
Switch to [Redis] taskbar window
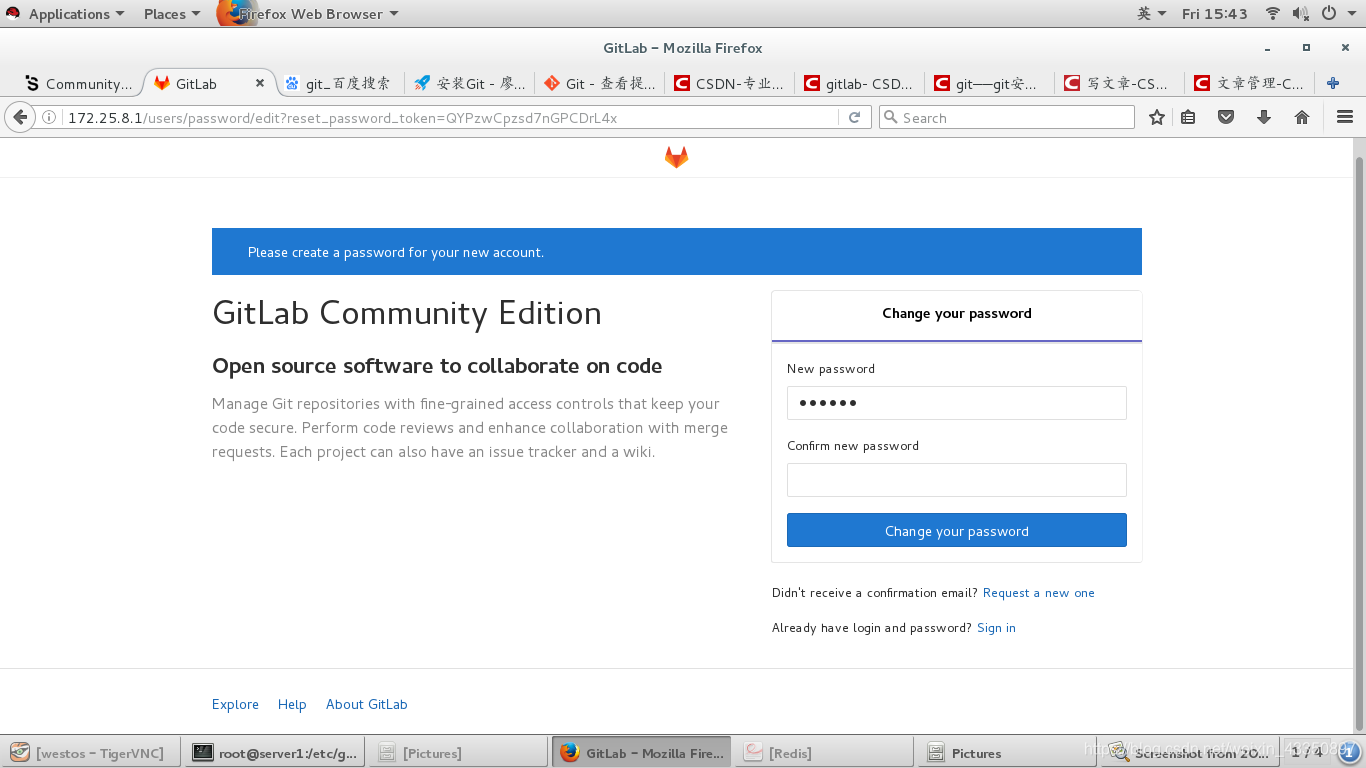(x=824, y=753)
